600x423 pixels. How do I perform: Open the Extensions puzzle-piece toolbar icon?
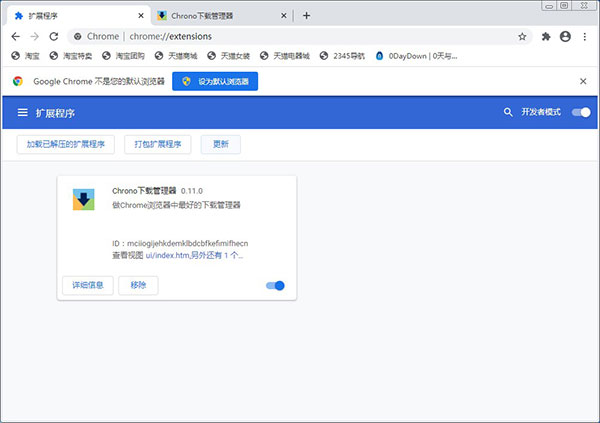point(546,36)
